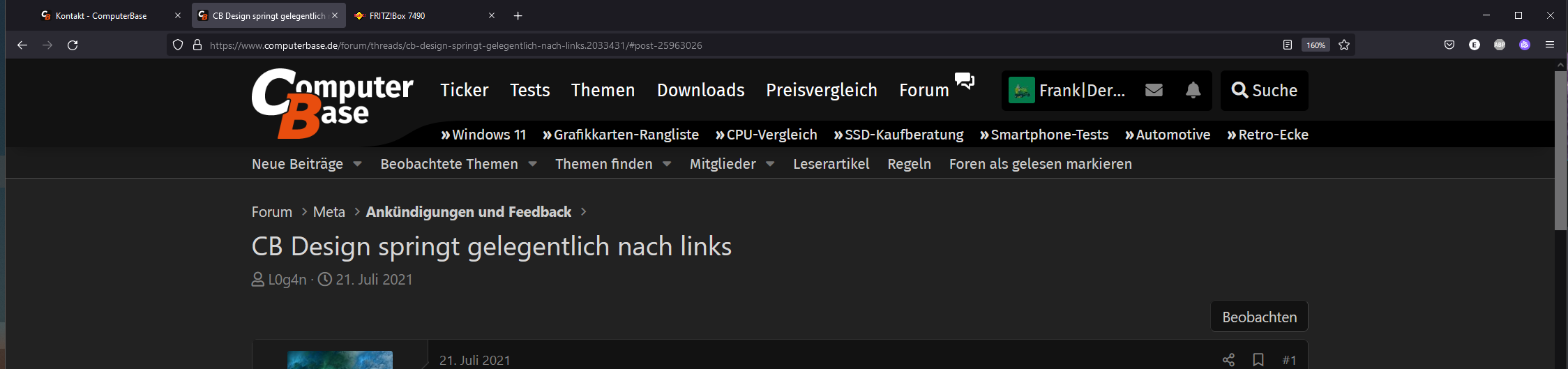The height and width of the screenshot is (369, 1568).
Task: Click the browser forward arrow
Action: coord(47,45)
